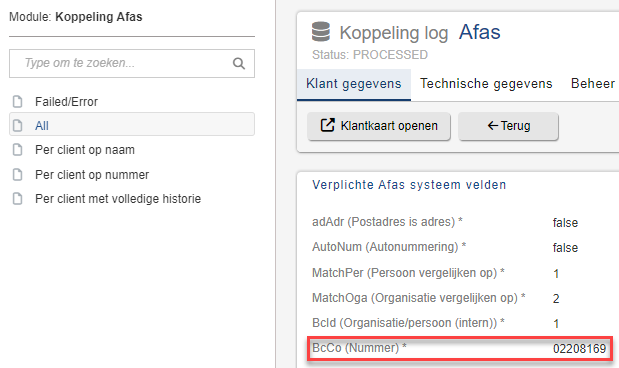Click the document icon beside All
Screen dimensions: 619x368
point(18,126)
